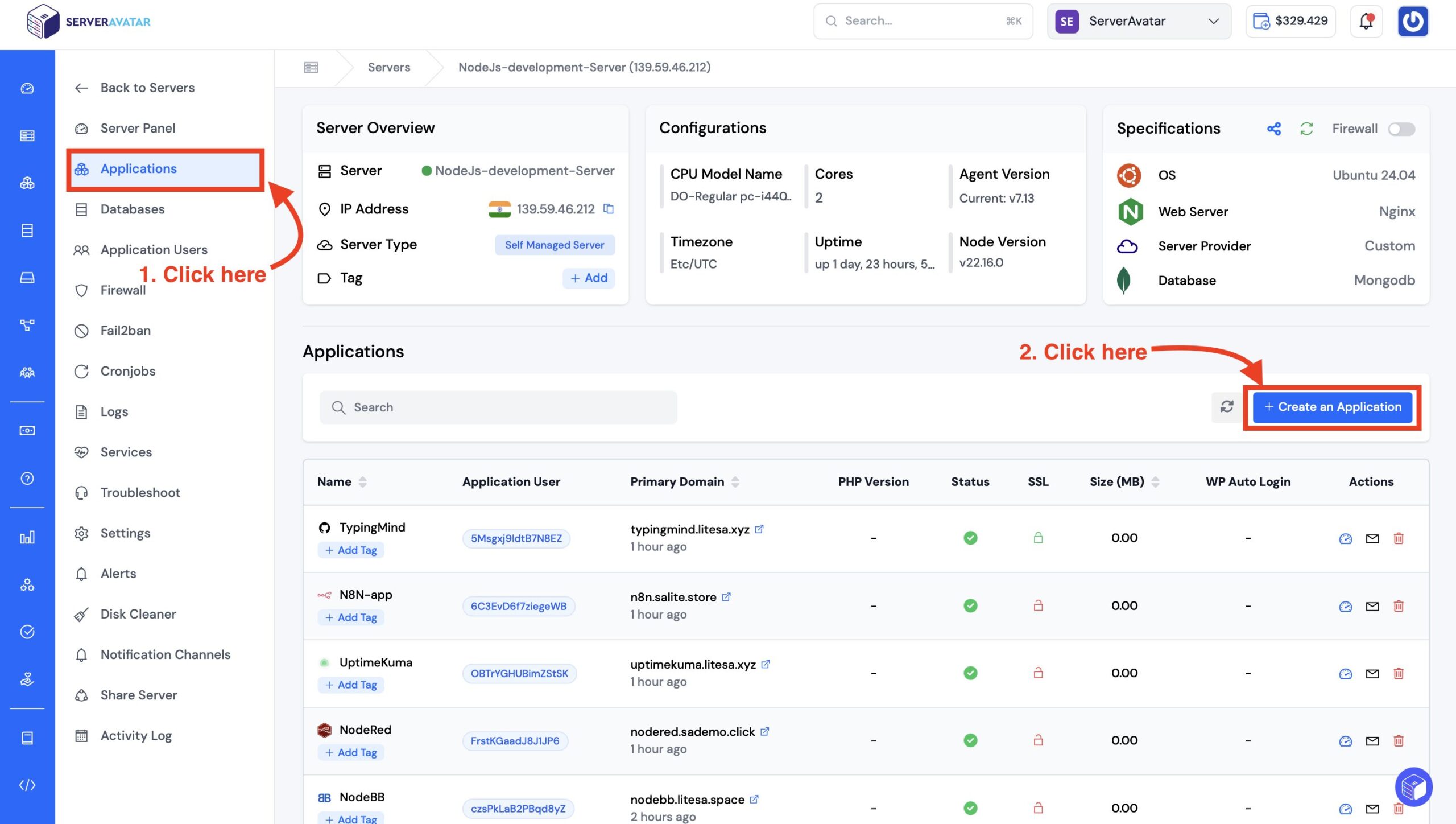Screen dimensions: 1456x824
Task: Click application user OBTrYGHUBimZStSK badge
Action: coord(519,674)
